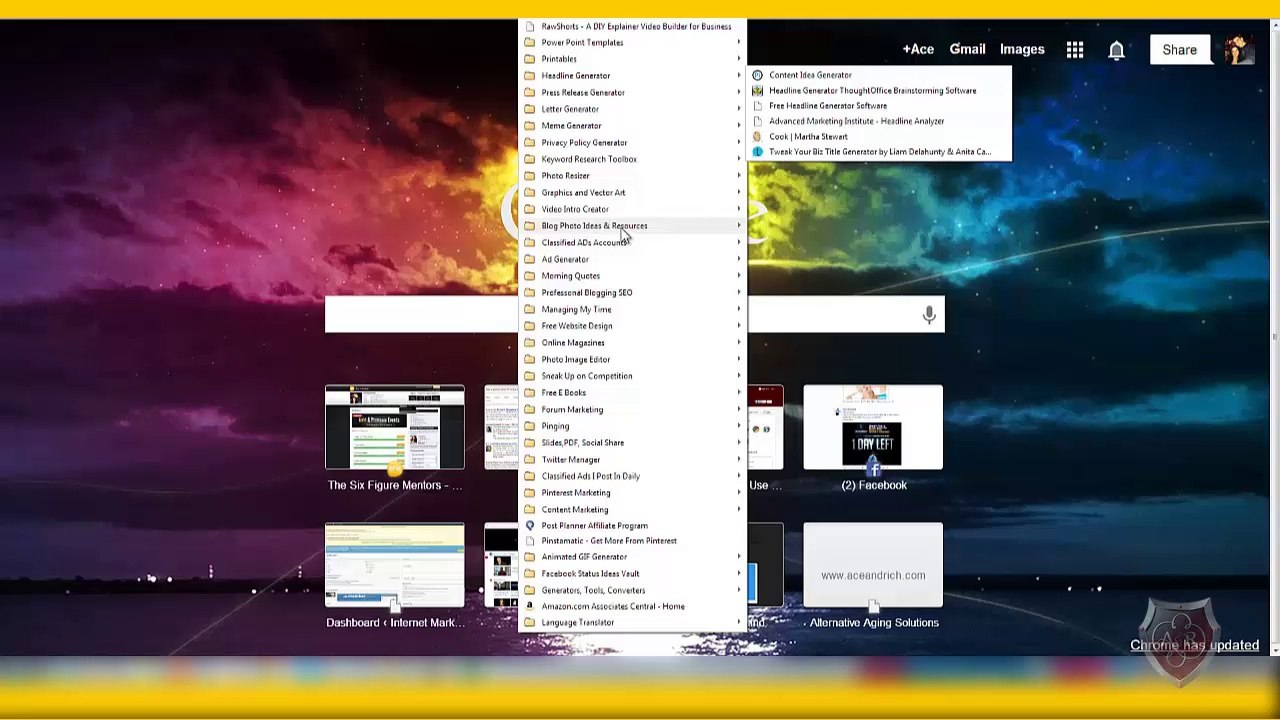This screenshot has height=720, width=1280.
Task: Open the Keyword Research Toolbox folder
Action: (632, 159)
